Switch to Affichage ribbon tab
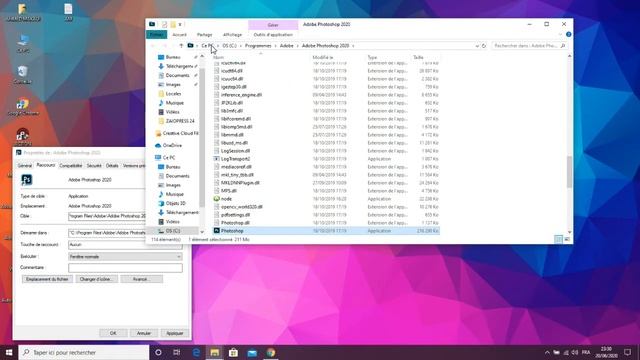Image resolution: width=640 pixels, height=360 pixels. pos(232,35)
